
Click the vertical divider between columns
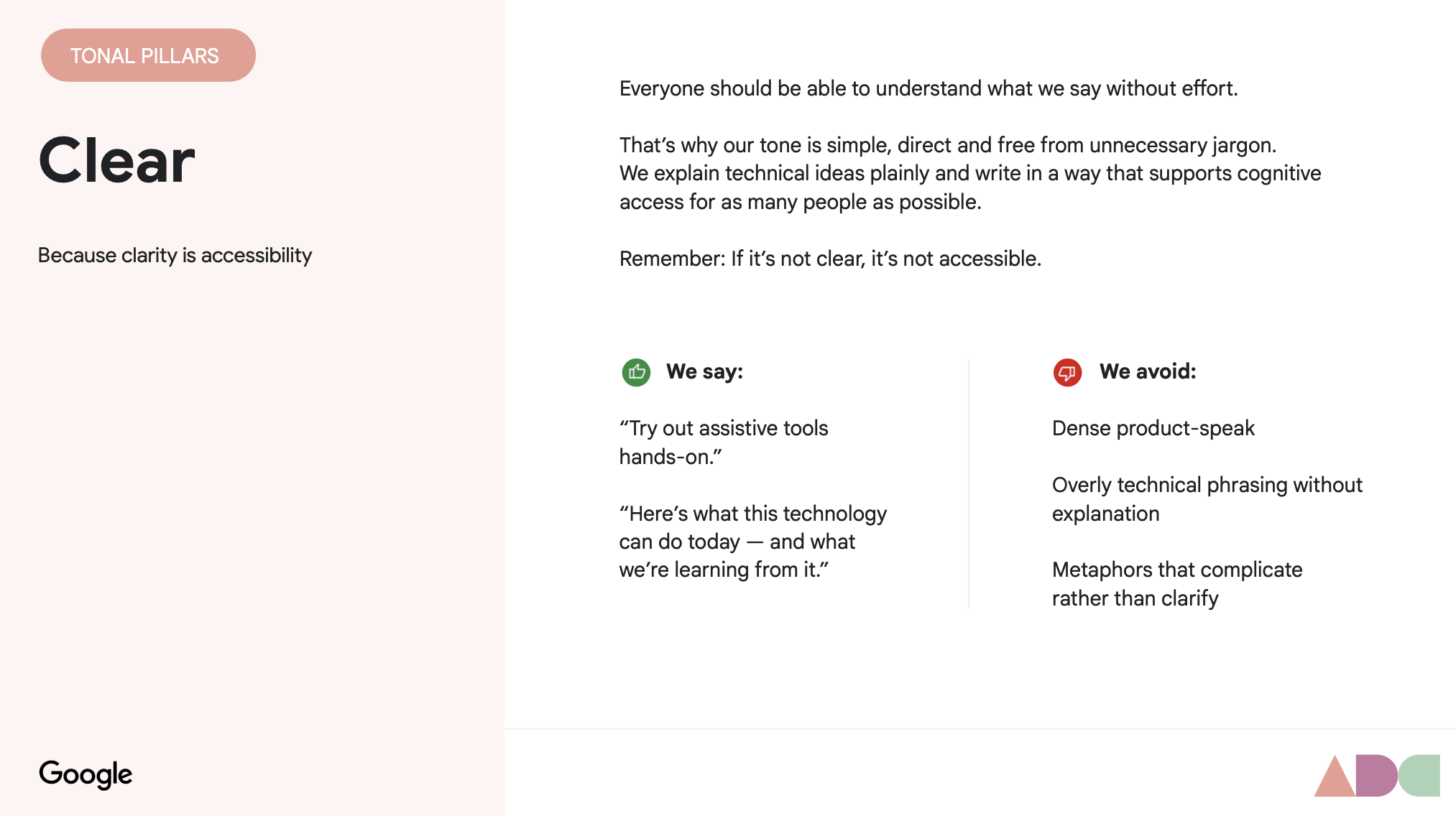pos(969,483)
